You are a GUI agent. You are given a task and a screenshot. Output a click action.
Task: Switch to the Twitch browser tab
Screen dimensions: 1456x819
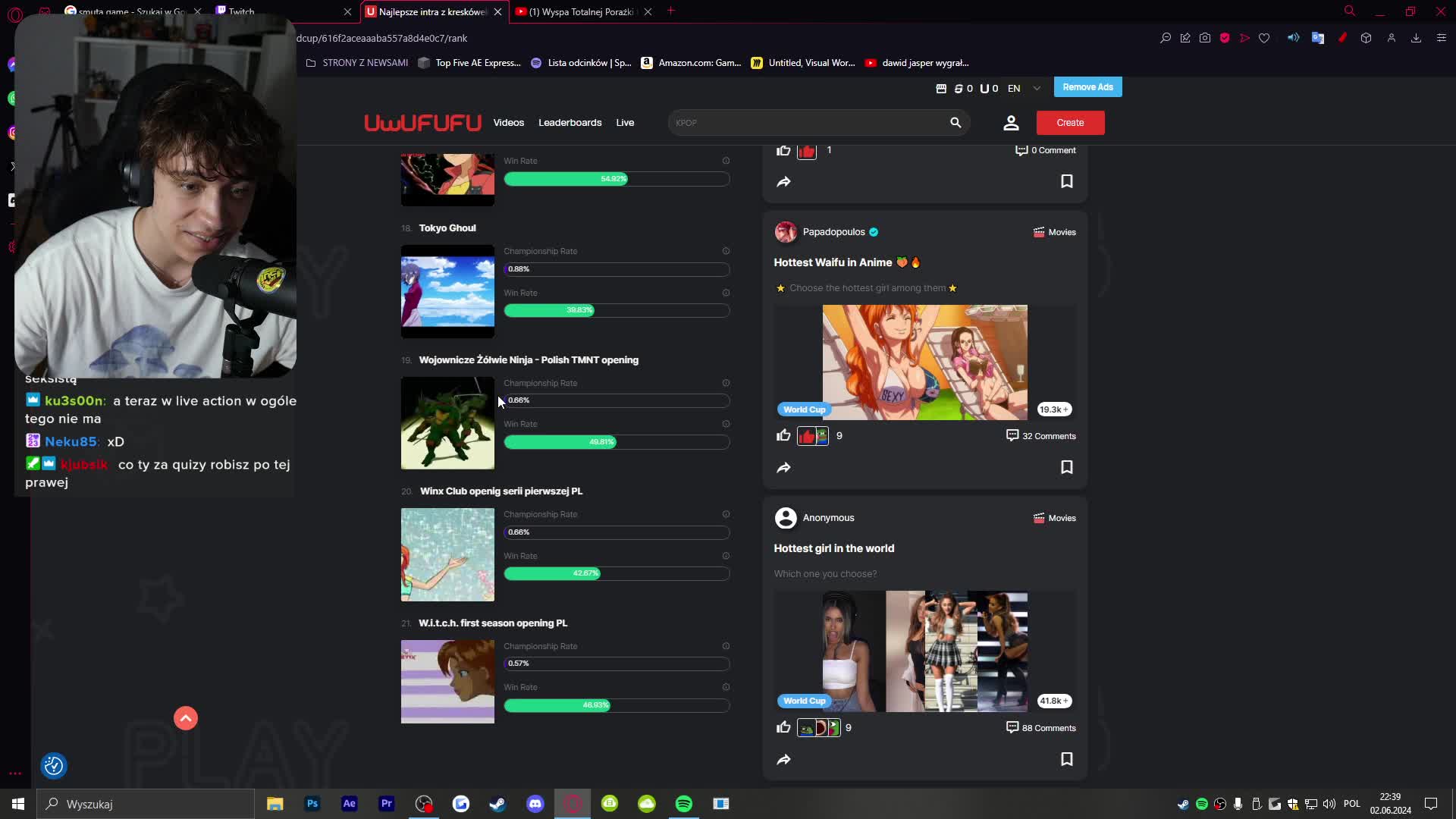(284, 11)
